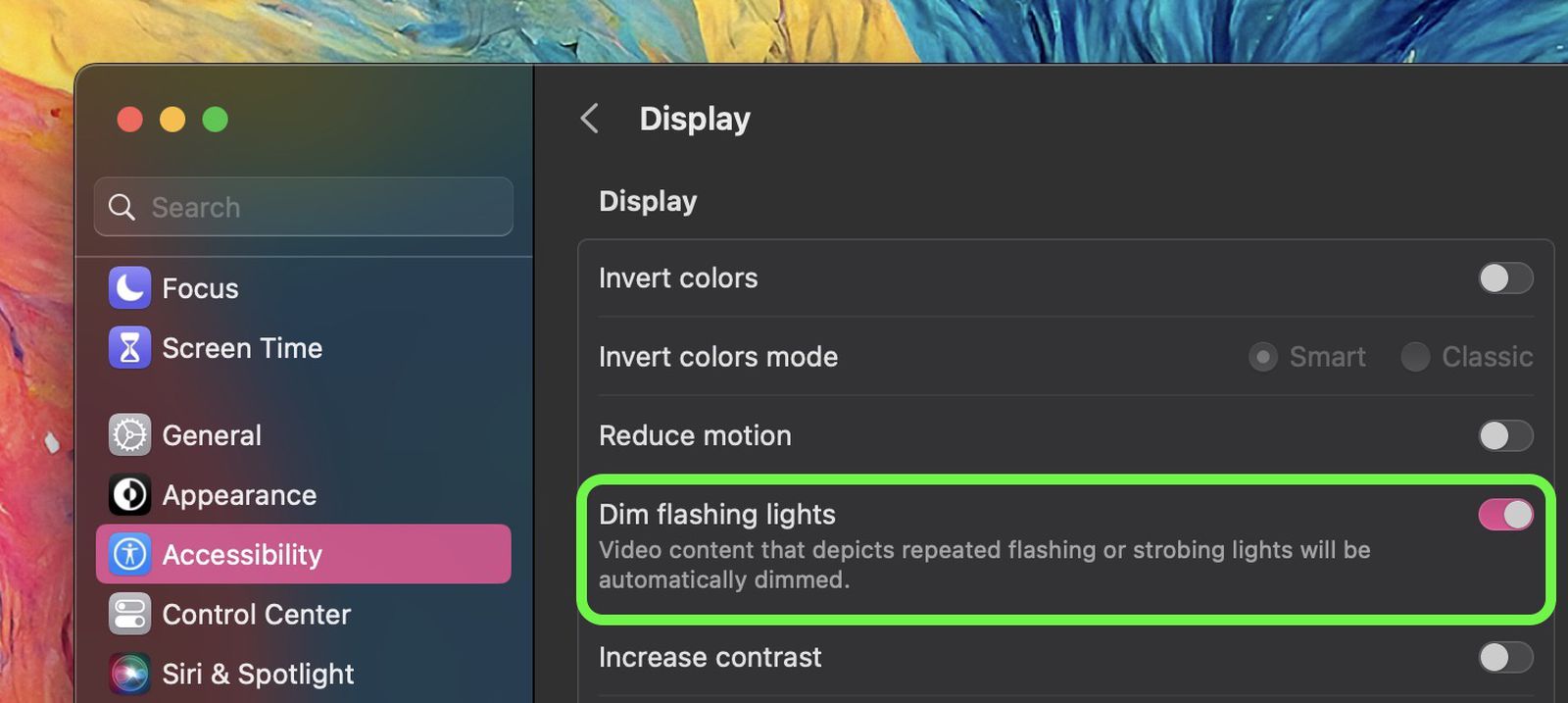
Task: Open General settings via gear icon
Action: click(126, 434)
